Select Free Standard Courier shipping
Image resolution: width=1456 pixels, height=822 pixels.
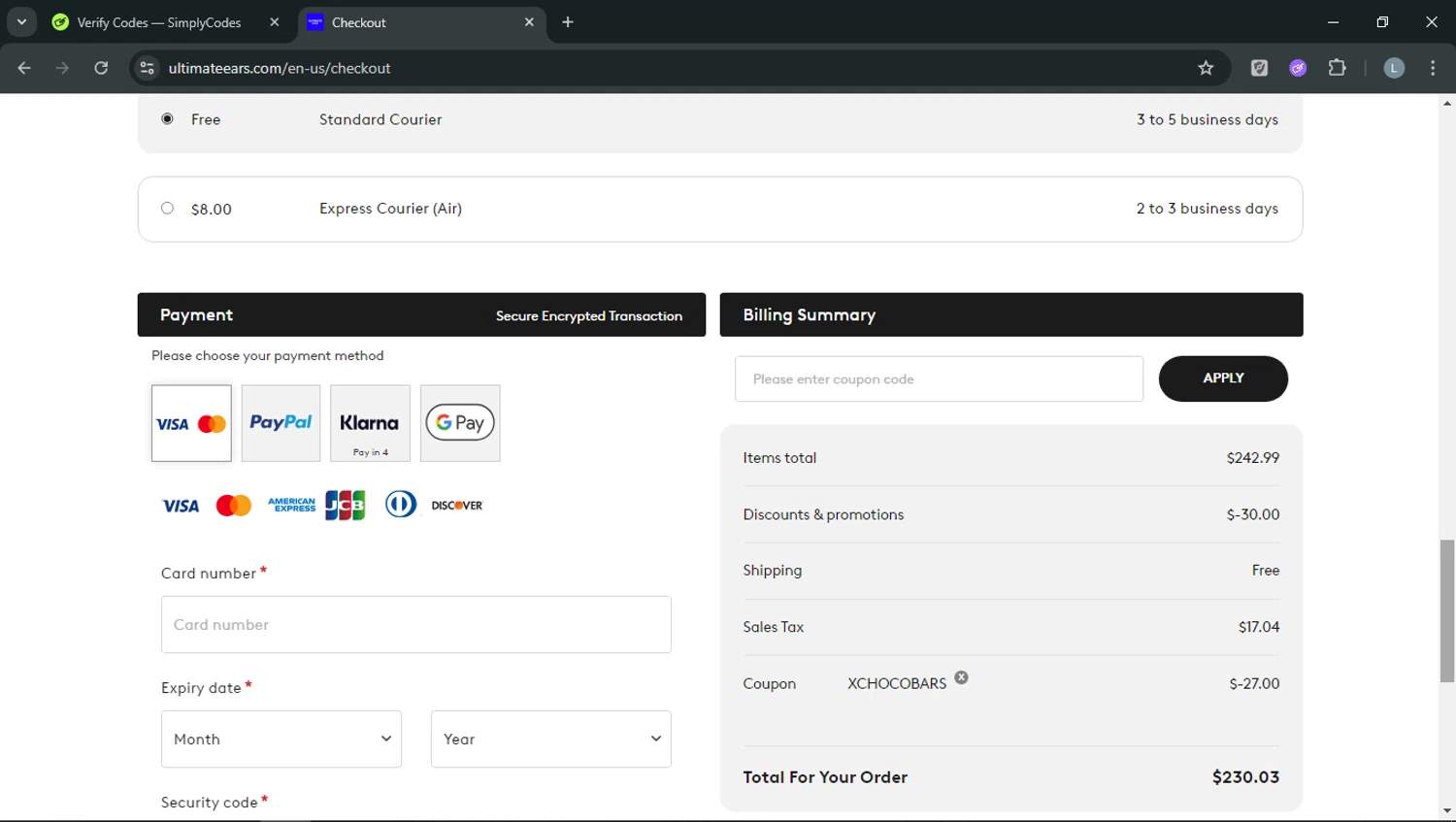coord(167,119)
